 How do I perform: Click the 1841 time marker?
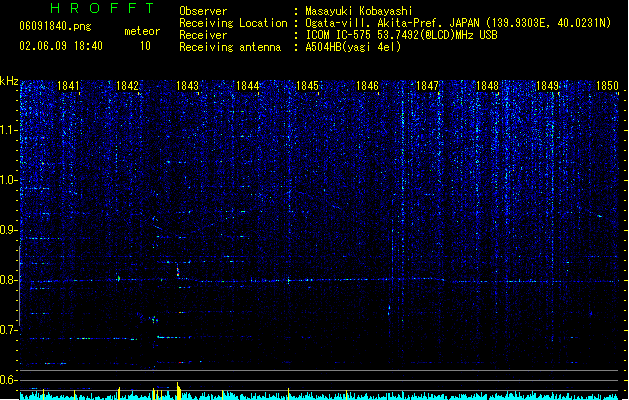tap(68, 86)
